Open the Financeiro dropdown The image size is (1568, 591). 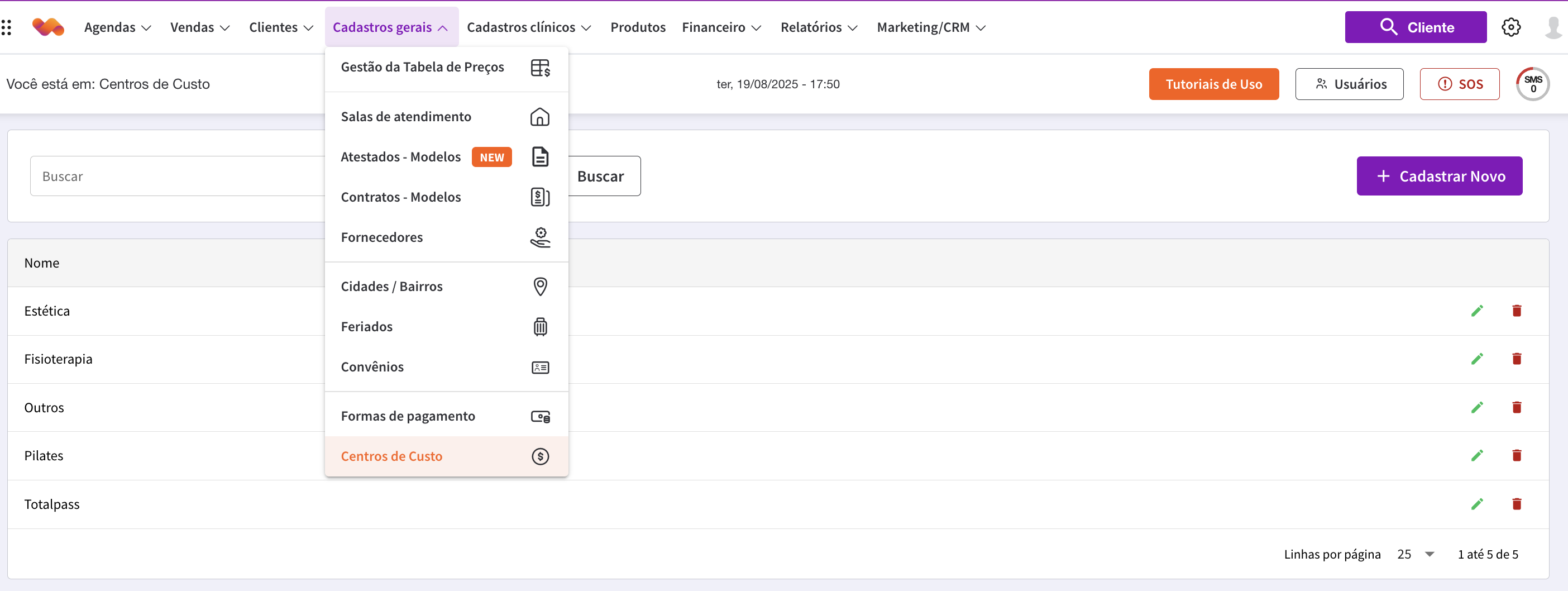coord(721,27)
